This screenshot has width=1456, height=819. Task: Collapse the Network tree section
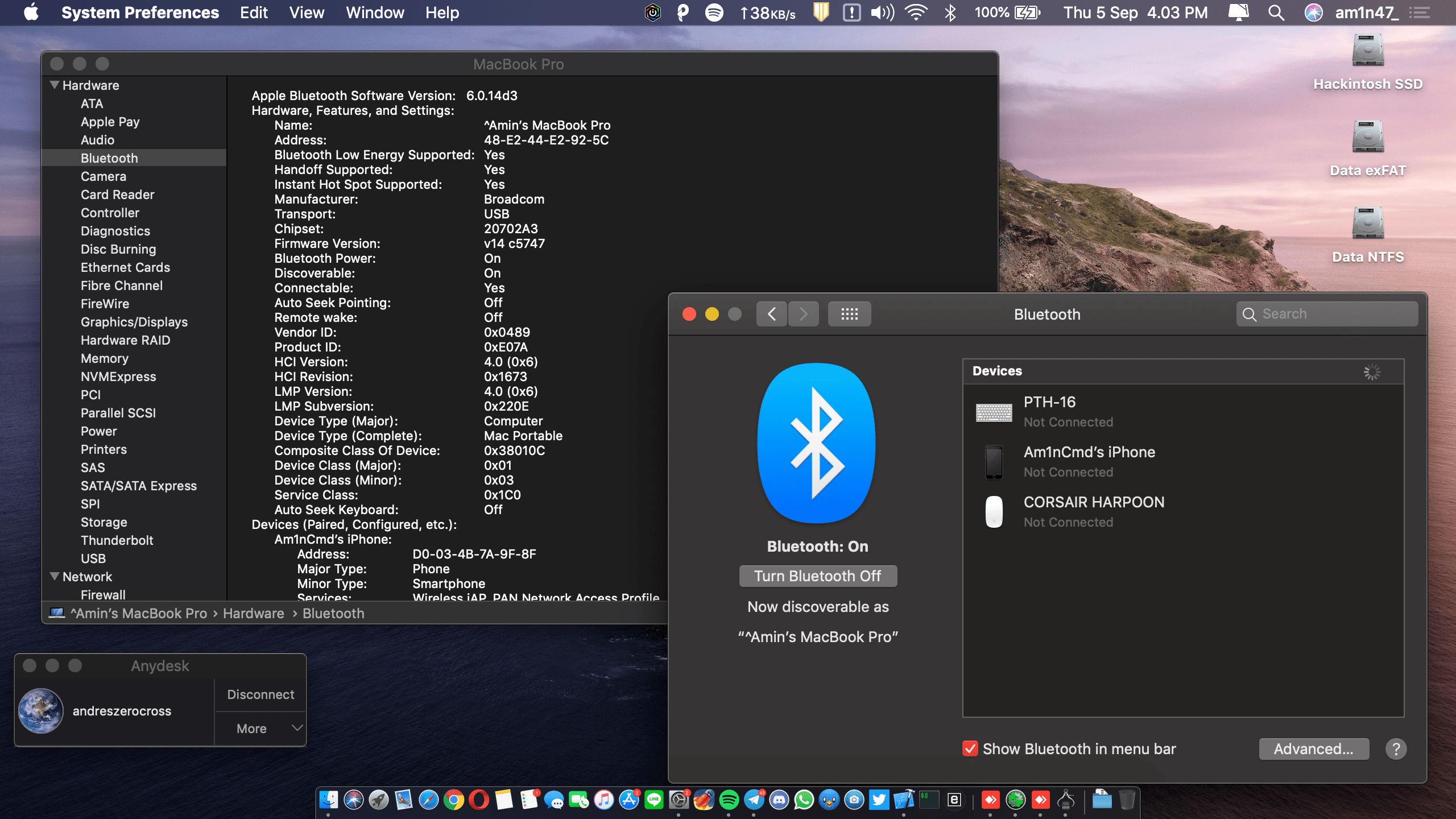pyautogui.click(x=55, y=577)
